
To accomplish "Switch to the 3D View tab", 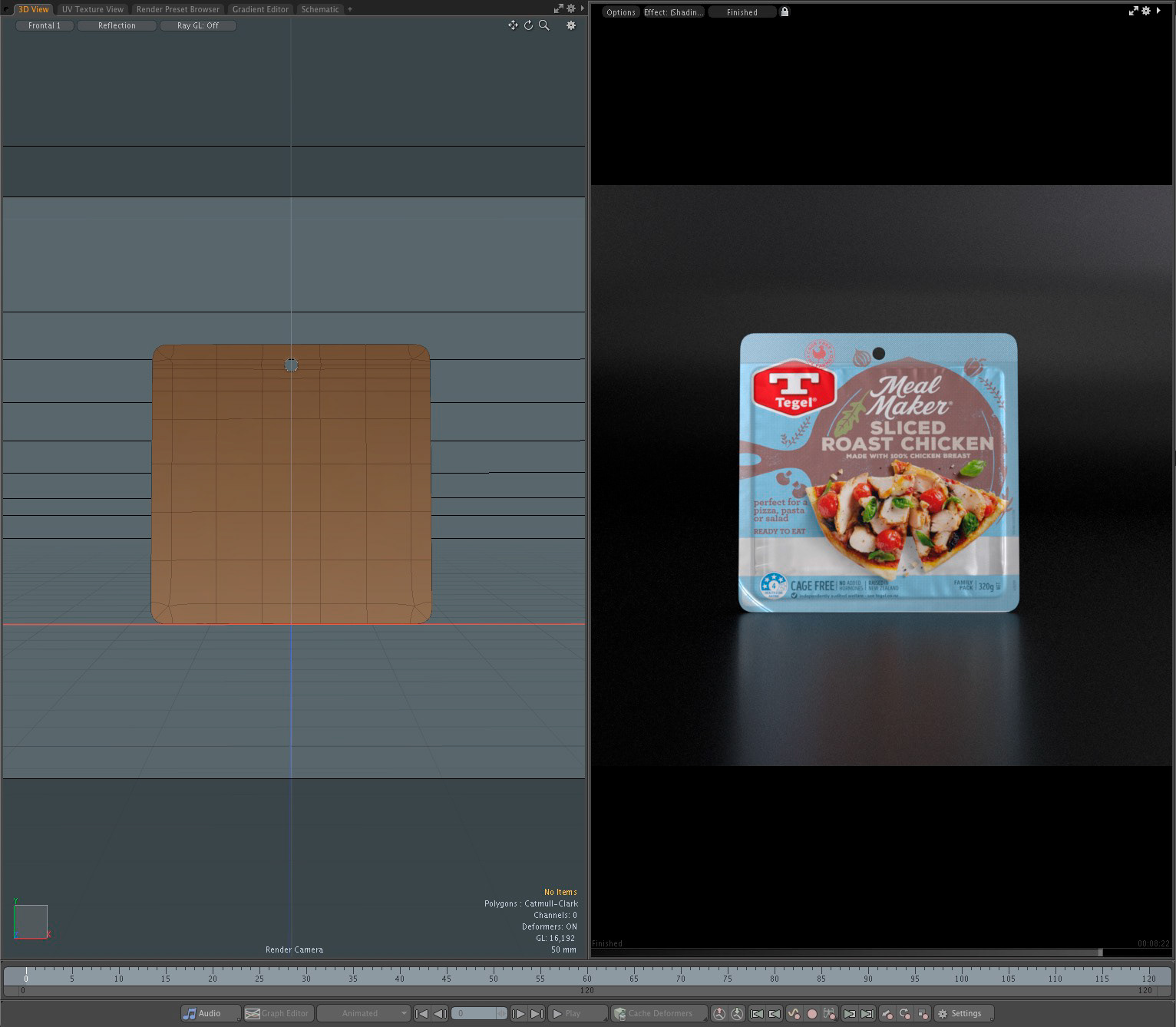I will coord(33,9).
